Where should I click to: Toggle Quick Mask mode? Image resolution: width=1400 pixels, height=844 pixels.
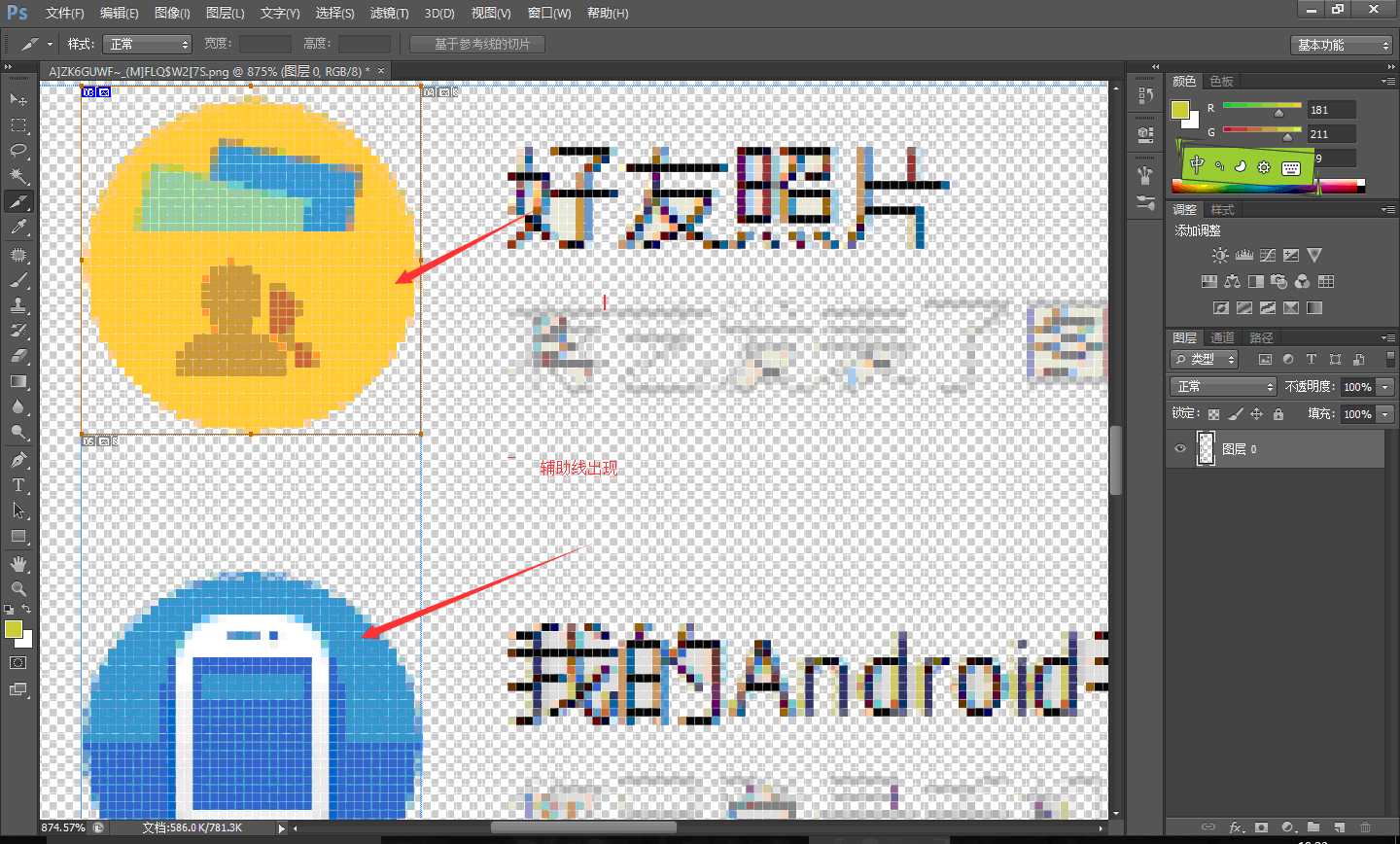[x=18, y=663]
